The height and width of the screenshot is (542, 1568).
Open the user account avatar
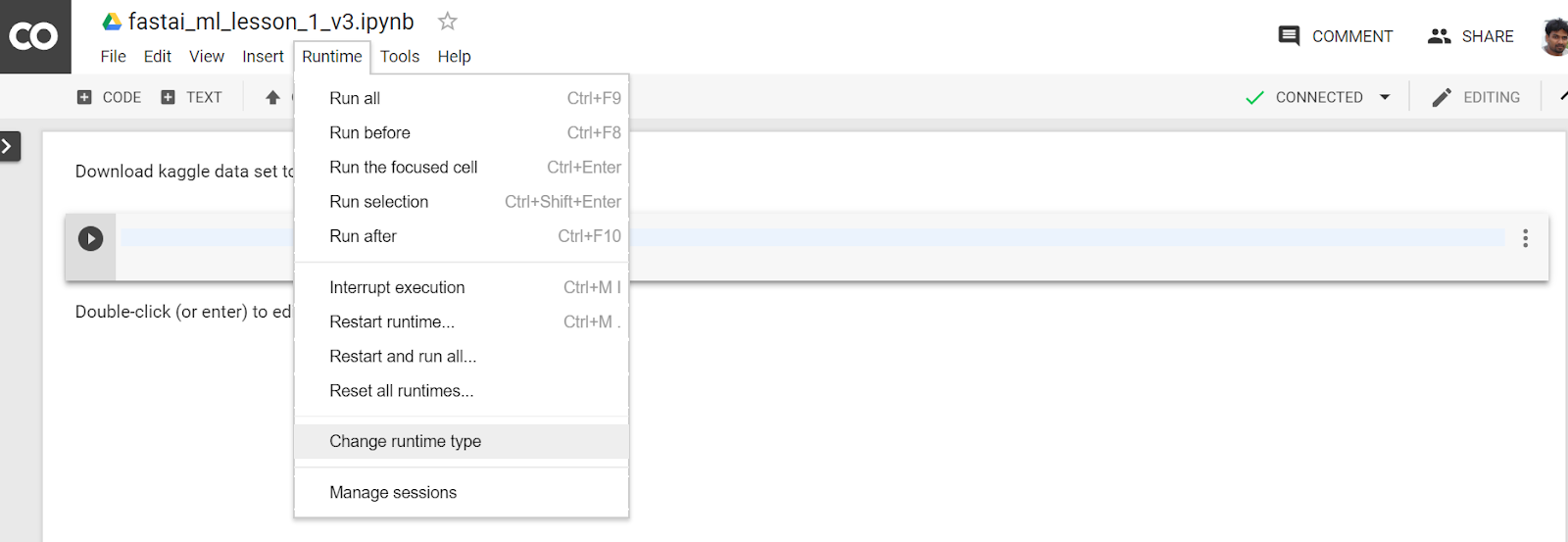(x=1555, y=36)
